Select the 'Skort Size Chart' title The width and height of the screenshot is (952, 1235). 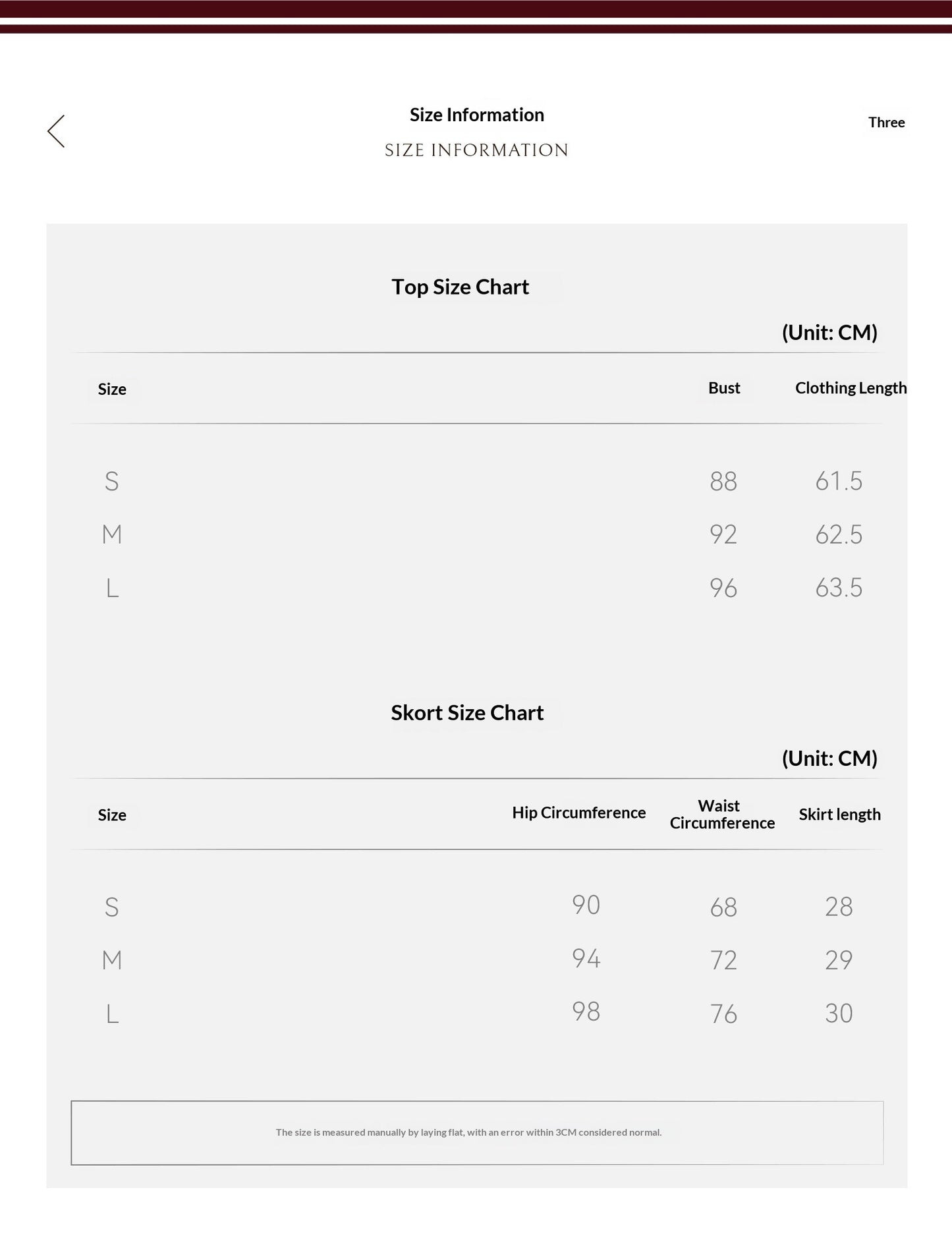point(467,712)
